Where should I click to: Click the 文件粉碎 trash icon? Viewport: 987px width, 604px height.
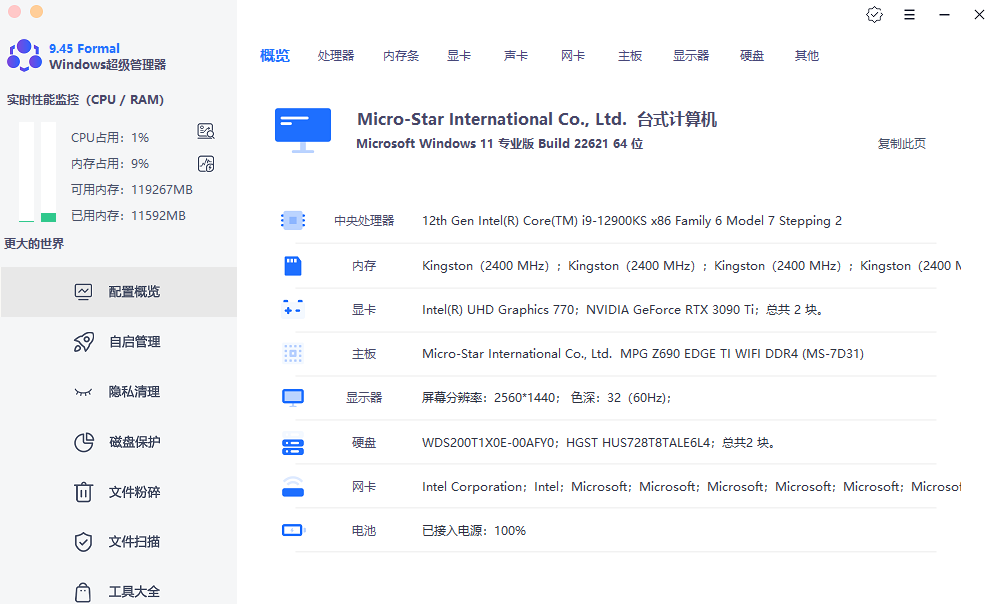pos(84,492)
